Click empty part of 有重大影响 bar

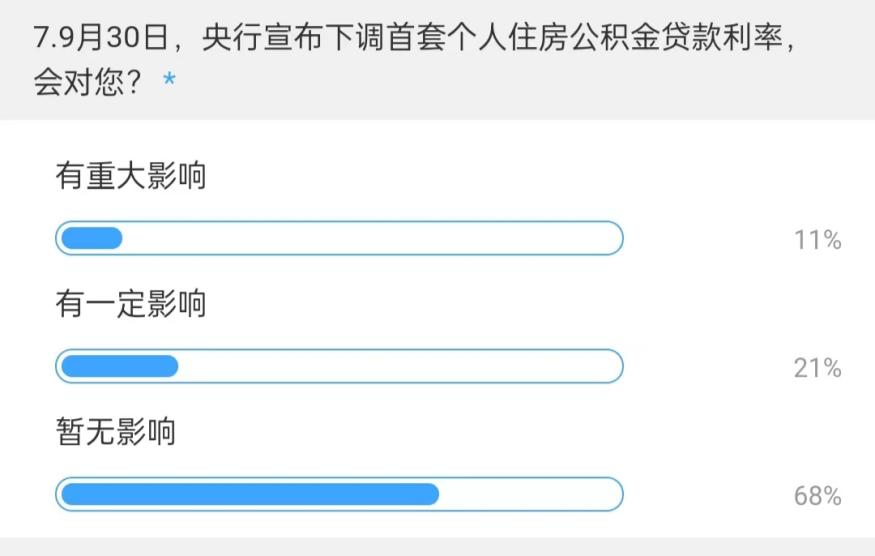370,239
